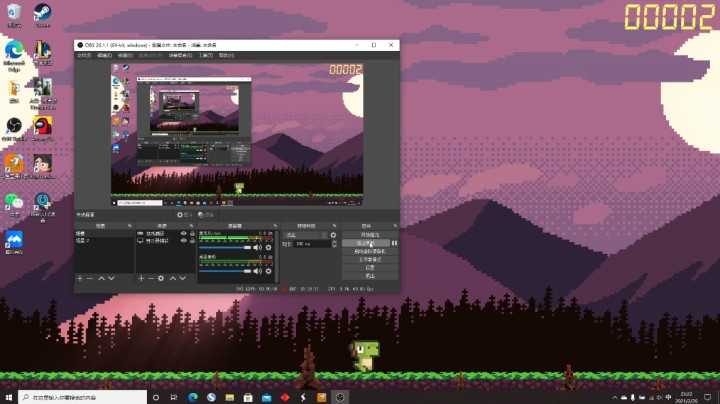Toggle visibility of the display capture source

(184, 241)
